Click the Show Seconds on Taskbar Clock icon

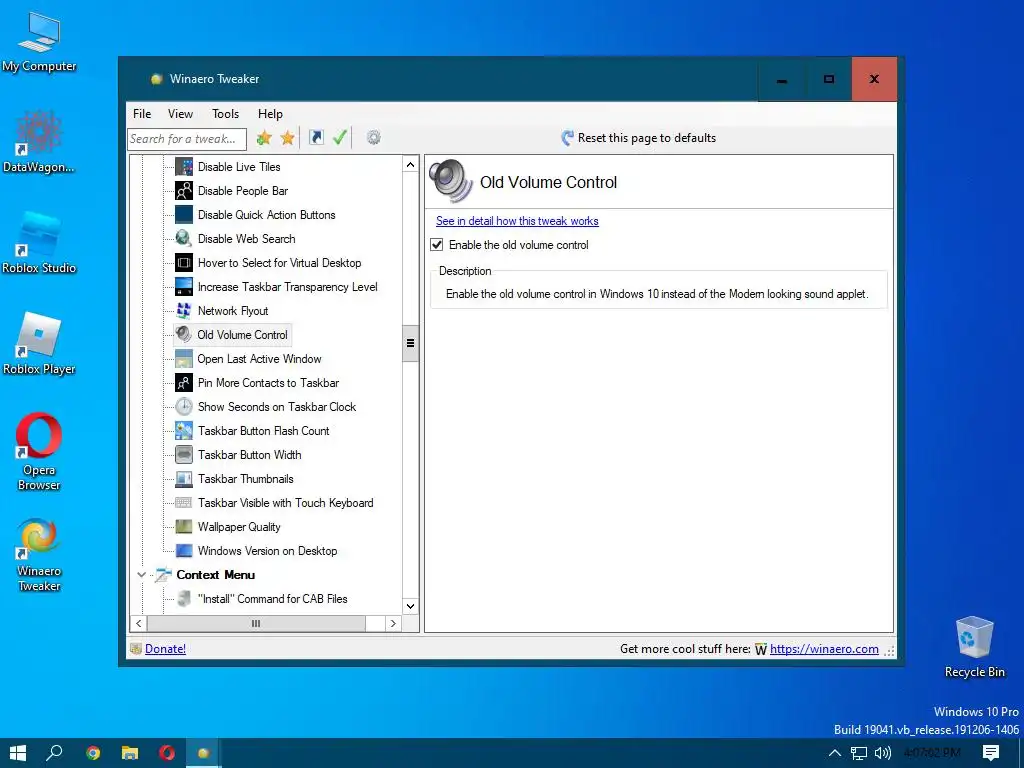click(184, 407)
